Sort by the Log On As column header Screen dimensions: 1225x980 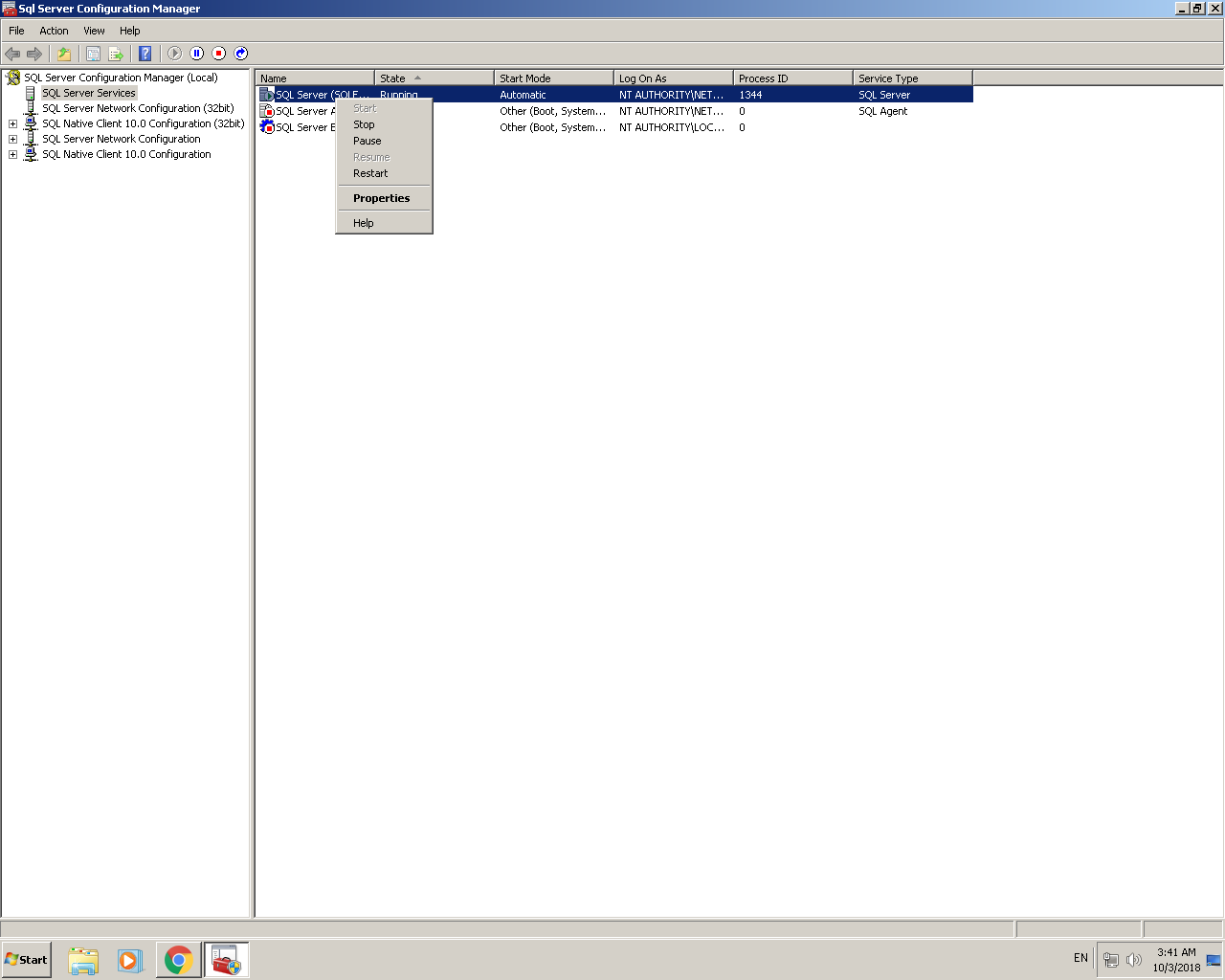[674, 78]
